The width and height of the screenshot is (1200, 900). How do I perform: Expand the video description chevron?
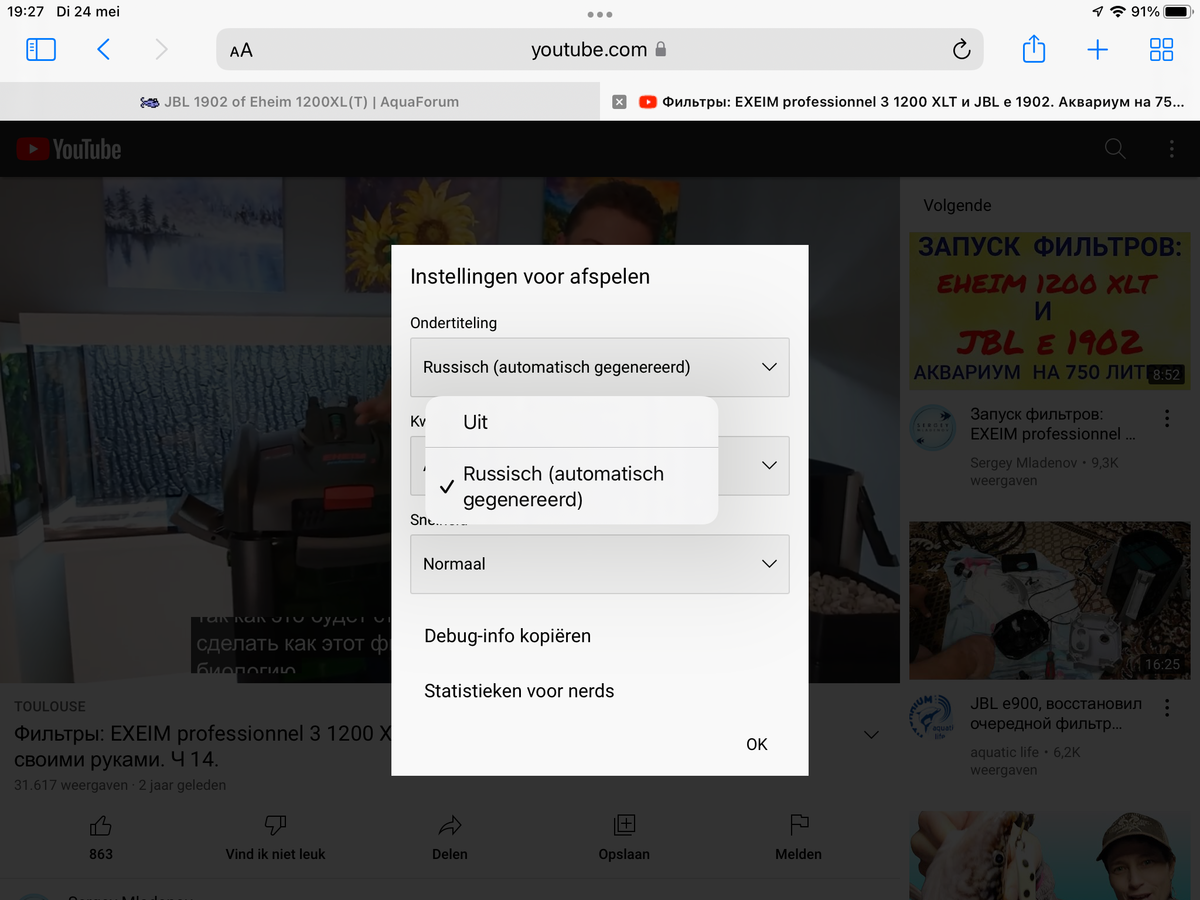[871, 735]
